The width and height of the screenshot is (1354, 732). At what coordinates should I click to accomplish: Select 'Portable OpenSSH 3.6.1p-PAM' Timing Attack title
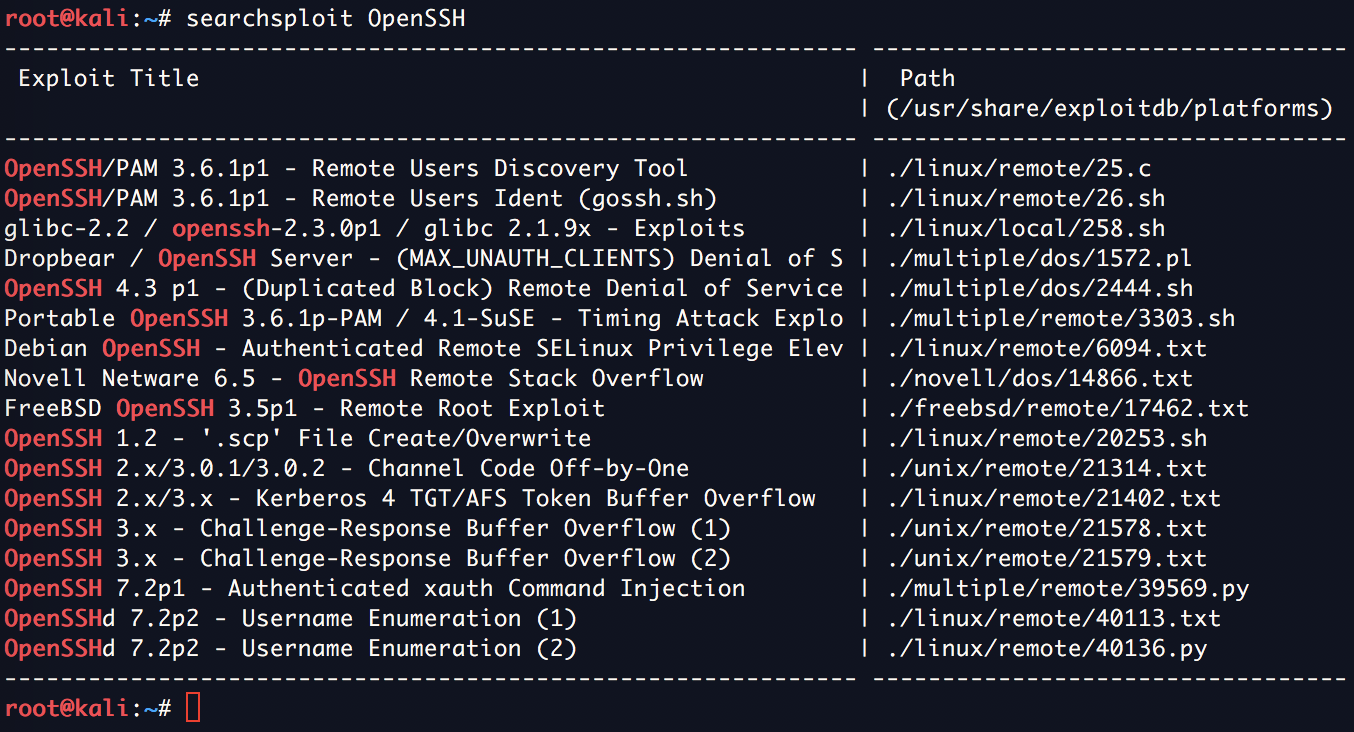tap(424, 318)
